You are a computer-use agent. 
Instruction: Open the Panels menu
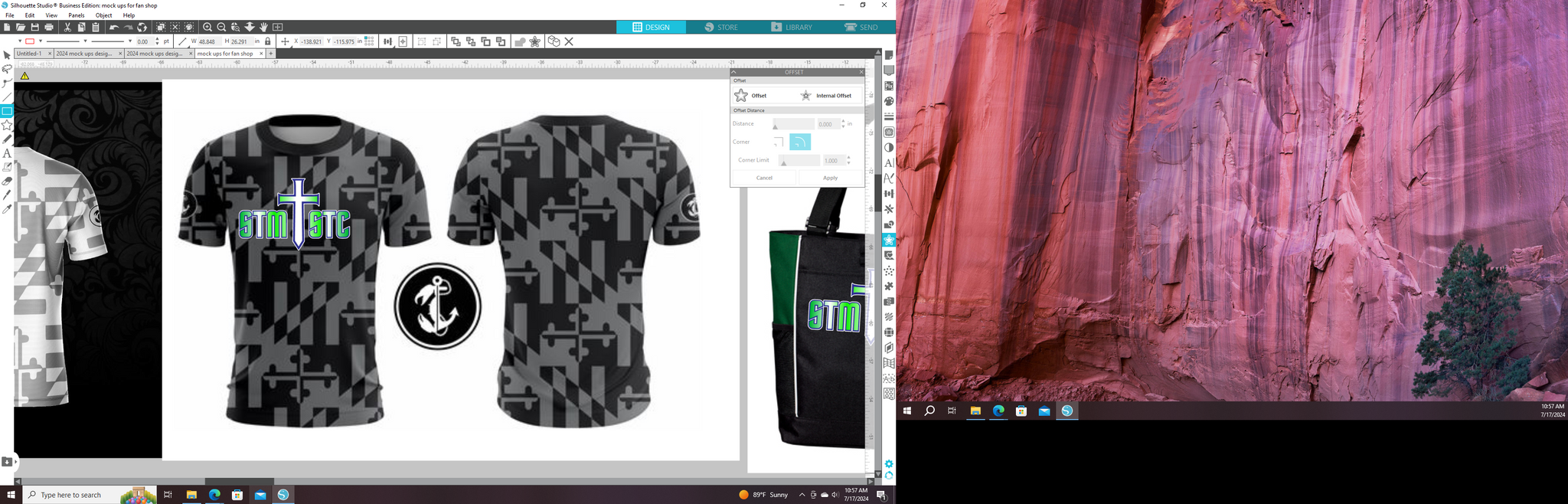(77, 15)
